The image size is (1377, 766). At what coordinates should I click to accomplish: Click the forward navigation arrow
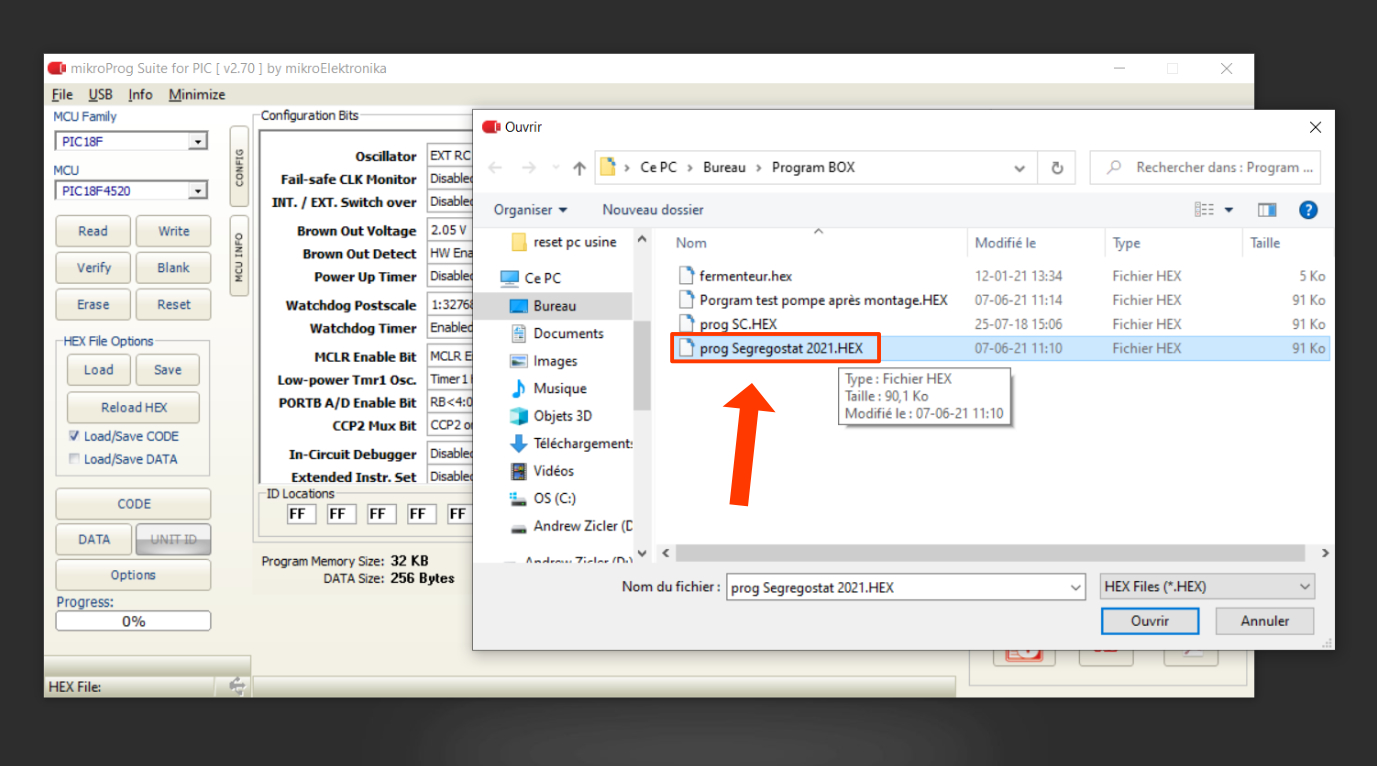click(529, 168)
